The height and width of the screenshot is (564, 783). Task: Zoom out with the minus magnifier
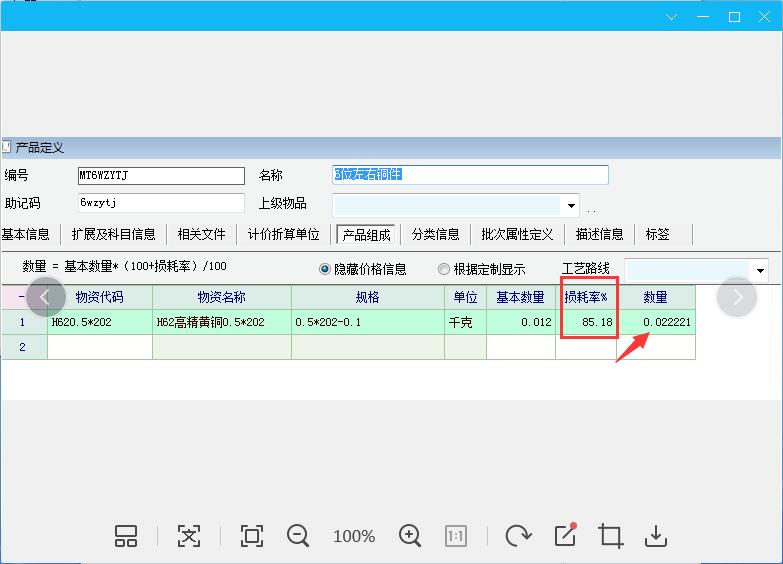298,536
